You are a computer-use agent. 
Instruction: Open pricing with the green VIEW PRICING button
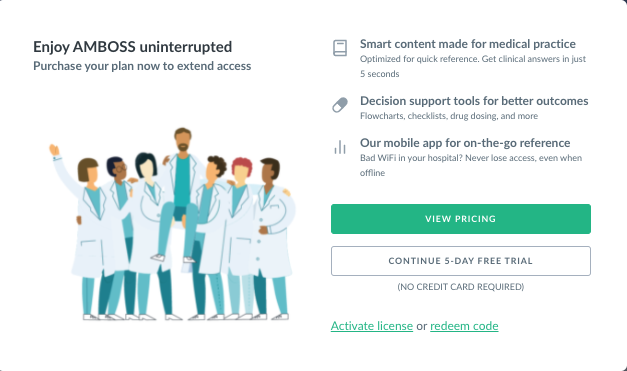pyautogui.click(x=461, y=219)
